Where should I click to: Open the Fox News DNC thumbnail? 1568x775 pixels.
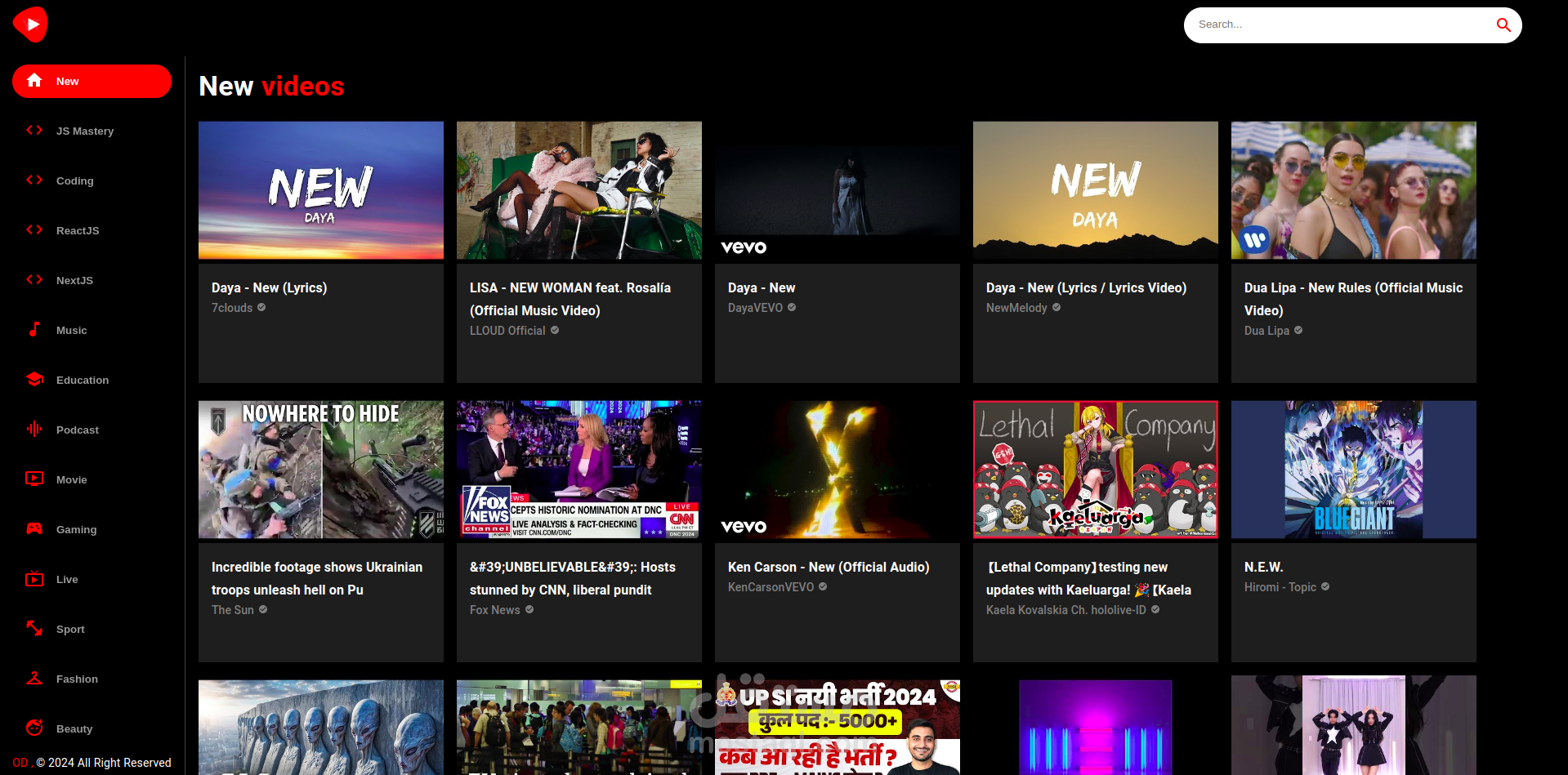[579, 470]
